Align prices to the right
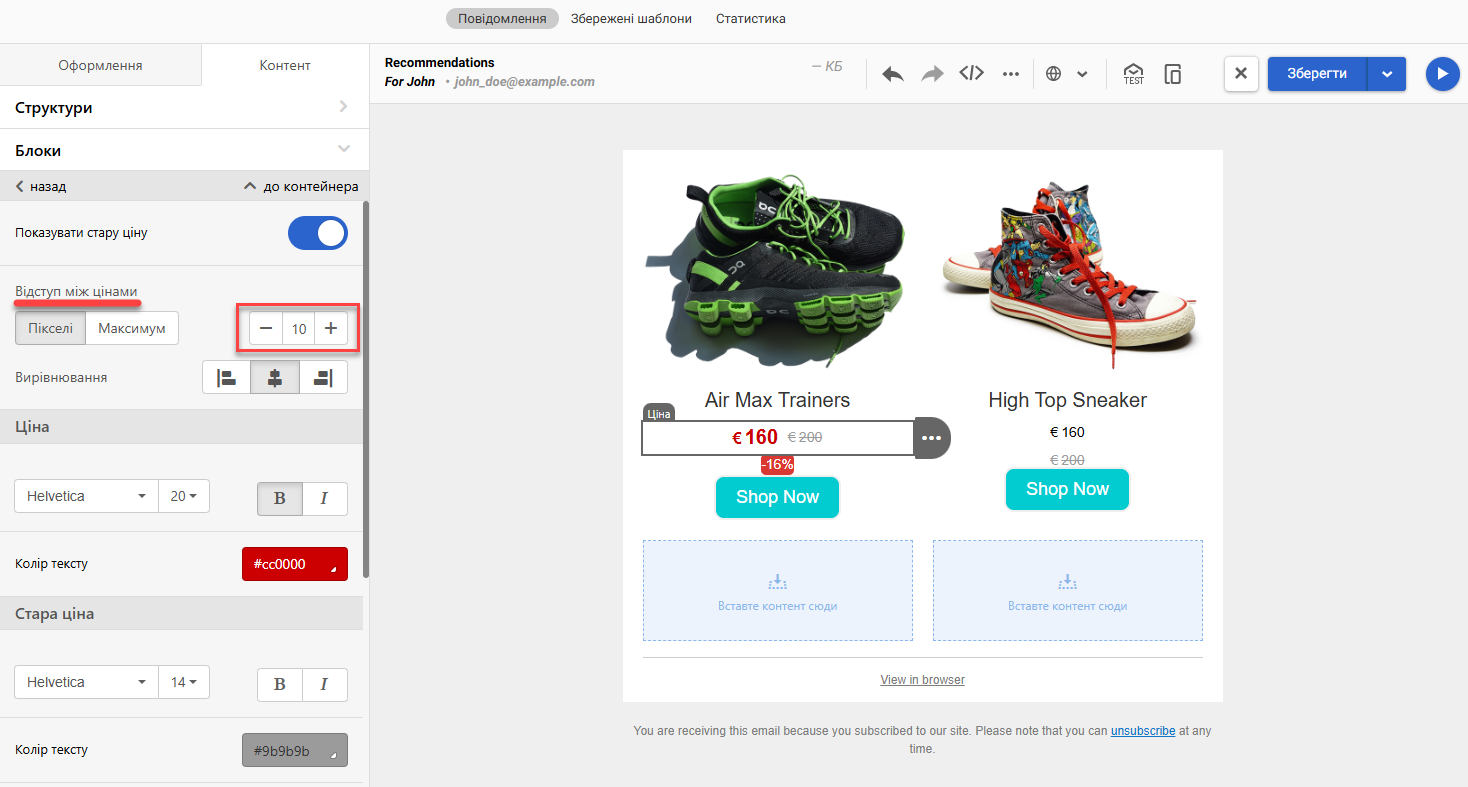Screen dimensions: 1468x787 click(x=323, y=378)
